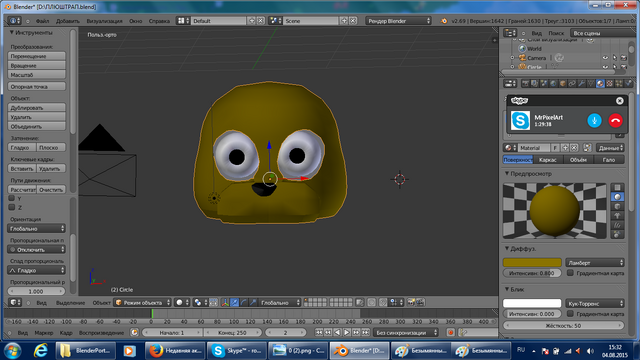Open the 3D view editor type selector
Image resolution: width=640 pixels, height=360 pixels.
tap(16, 303)
